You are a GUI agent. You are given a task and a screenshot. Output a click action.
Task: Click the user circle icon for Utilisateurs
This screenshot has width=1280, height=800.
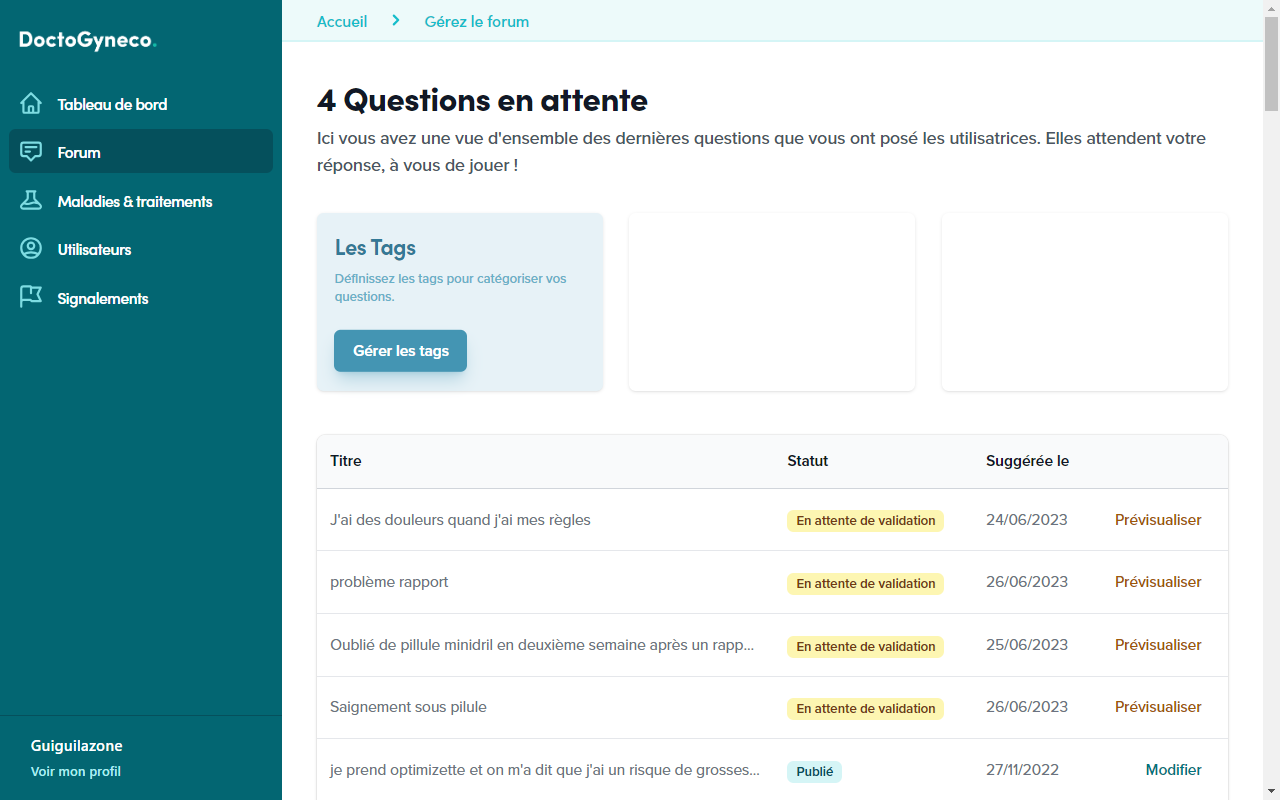[31, 249]
